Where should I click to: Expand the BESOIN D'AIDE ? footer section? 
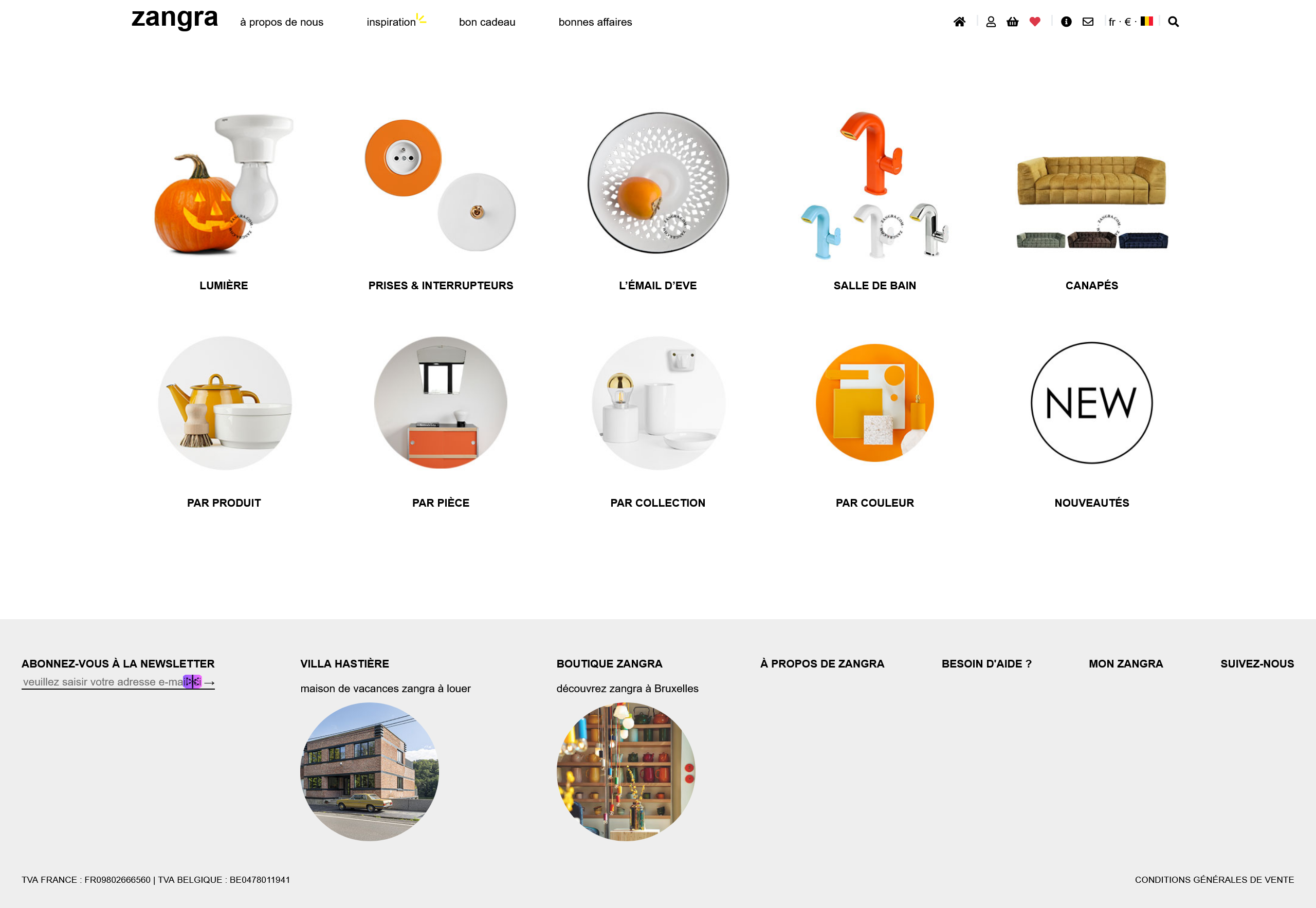point(986,663)
